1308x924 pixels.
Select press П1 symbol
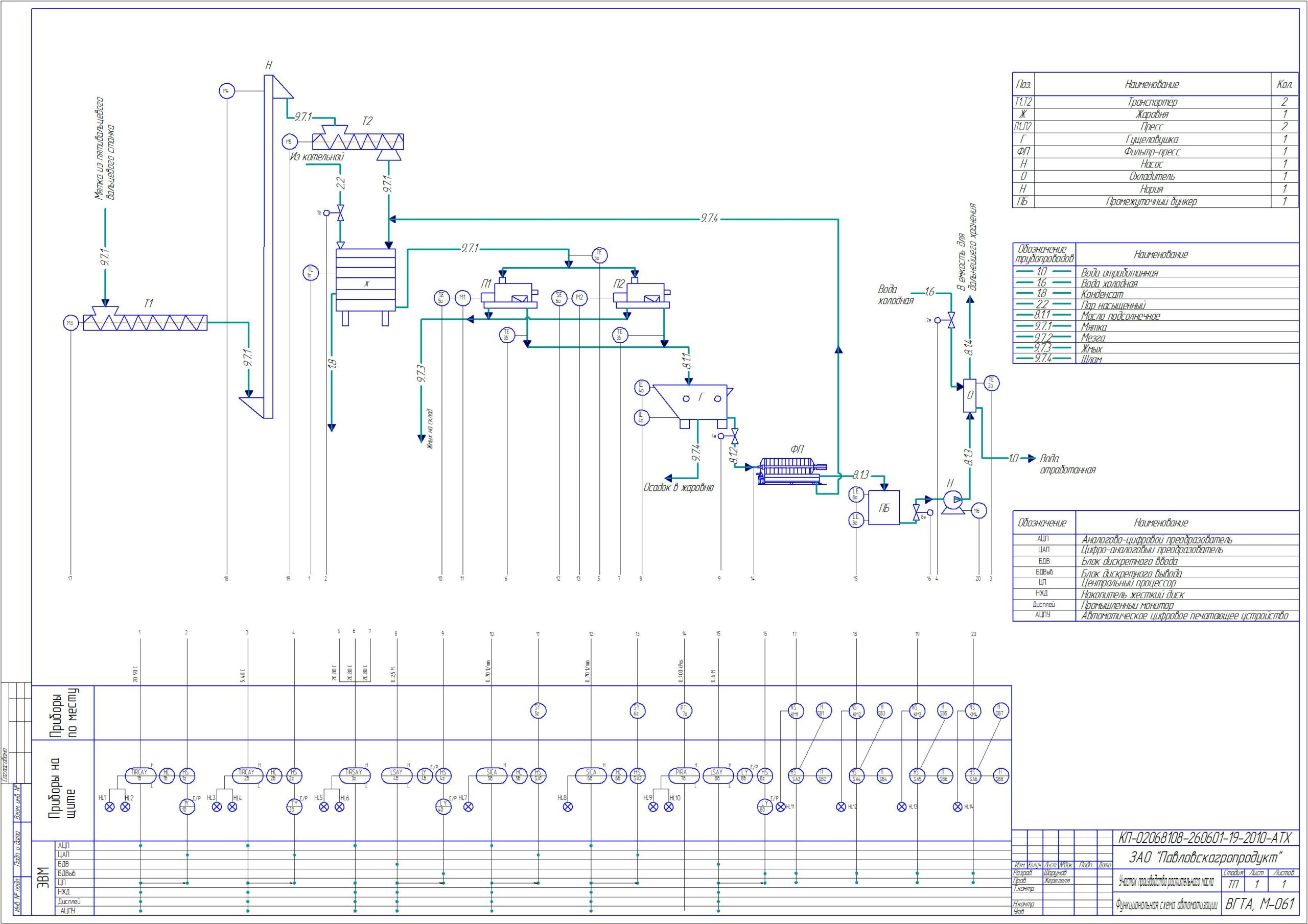(x=509, y=293)
